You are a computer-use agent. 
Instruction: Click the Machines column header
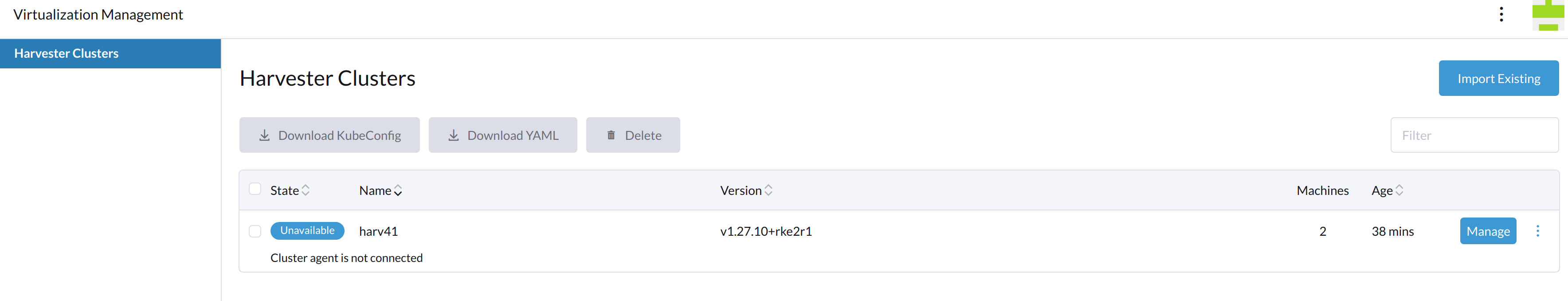1323,190
